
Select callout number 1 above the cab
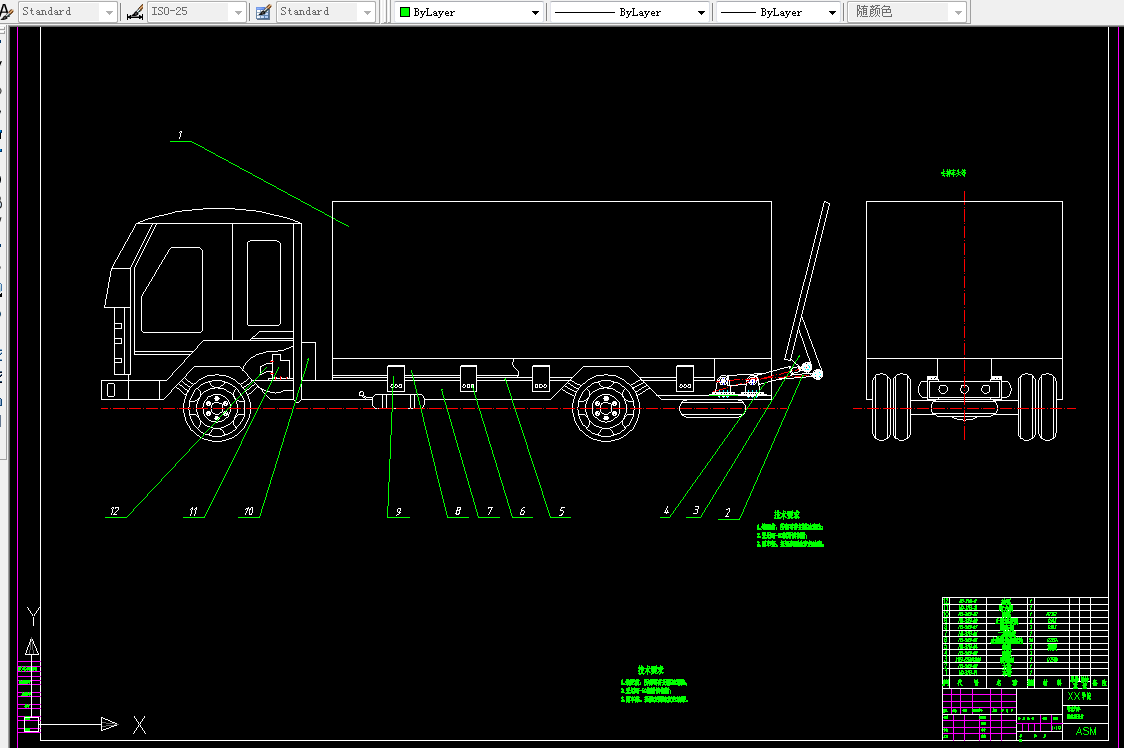[x=180, y=135]
